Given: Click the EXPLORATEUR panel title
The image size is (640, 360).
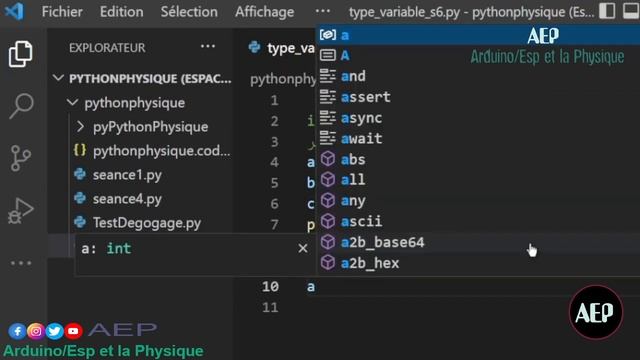Looking at the screenshot, I should (x=107, y=48).
